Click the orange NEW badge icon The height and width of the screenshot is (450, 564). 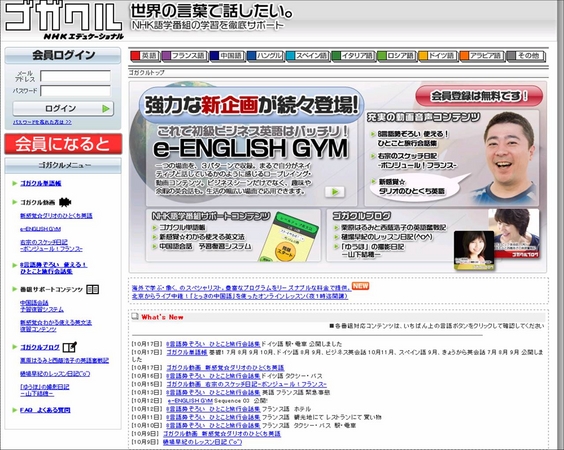[x=360, y=286]
